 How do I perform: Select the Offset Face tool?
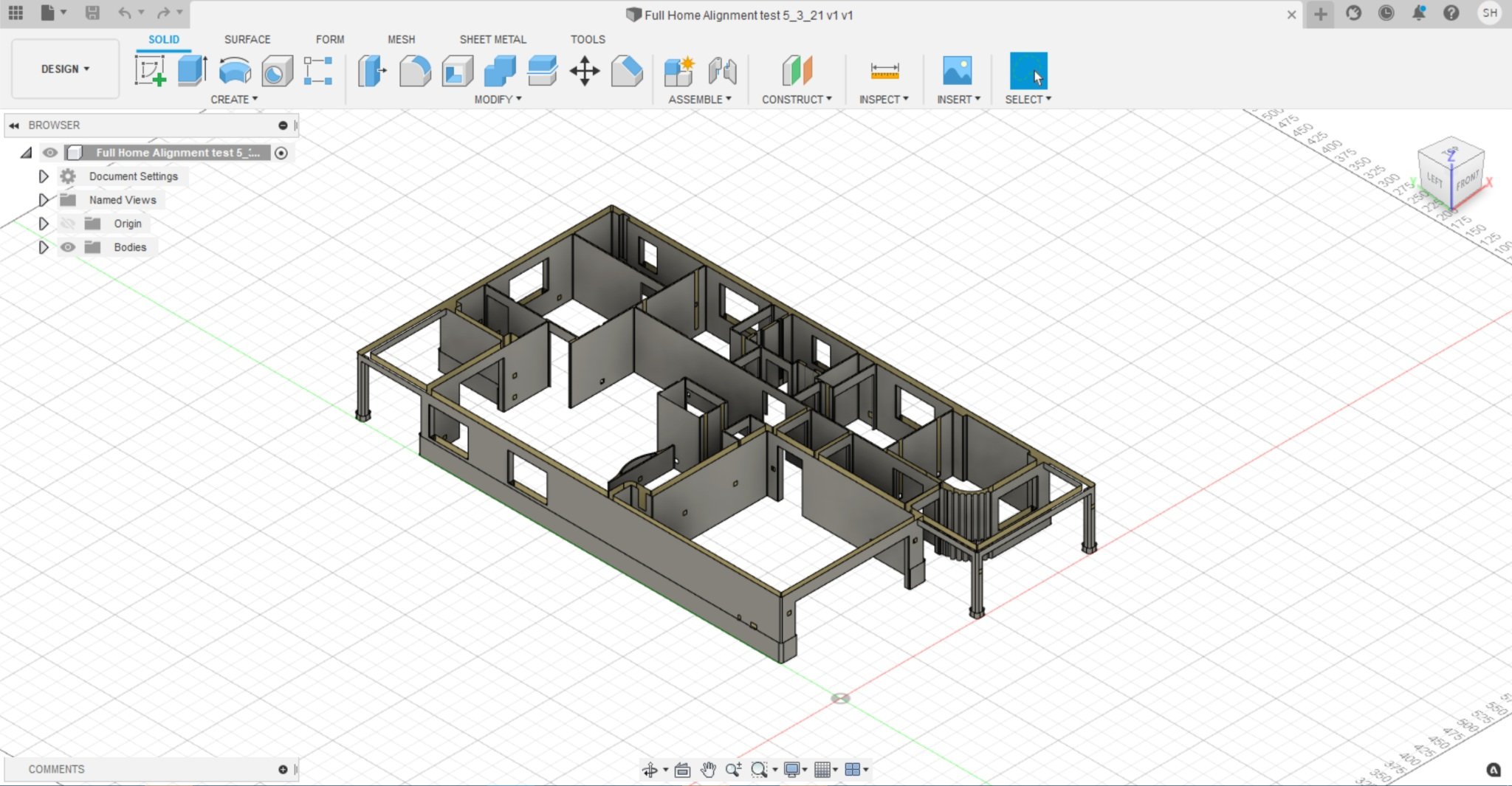543,71
